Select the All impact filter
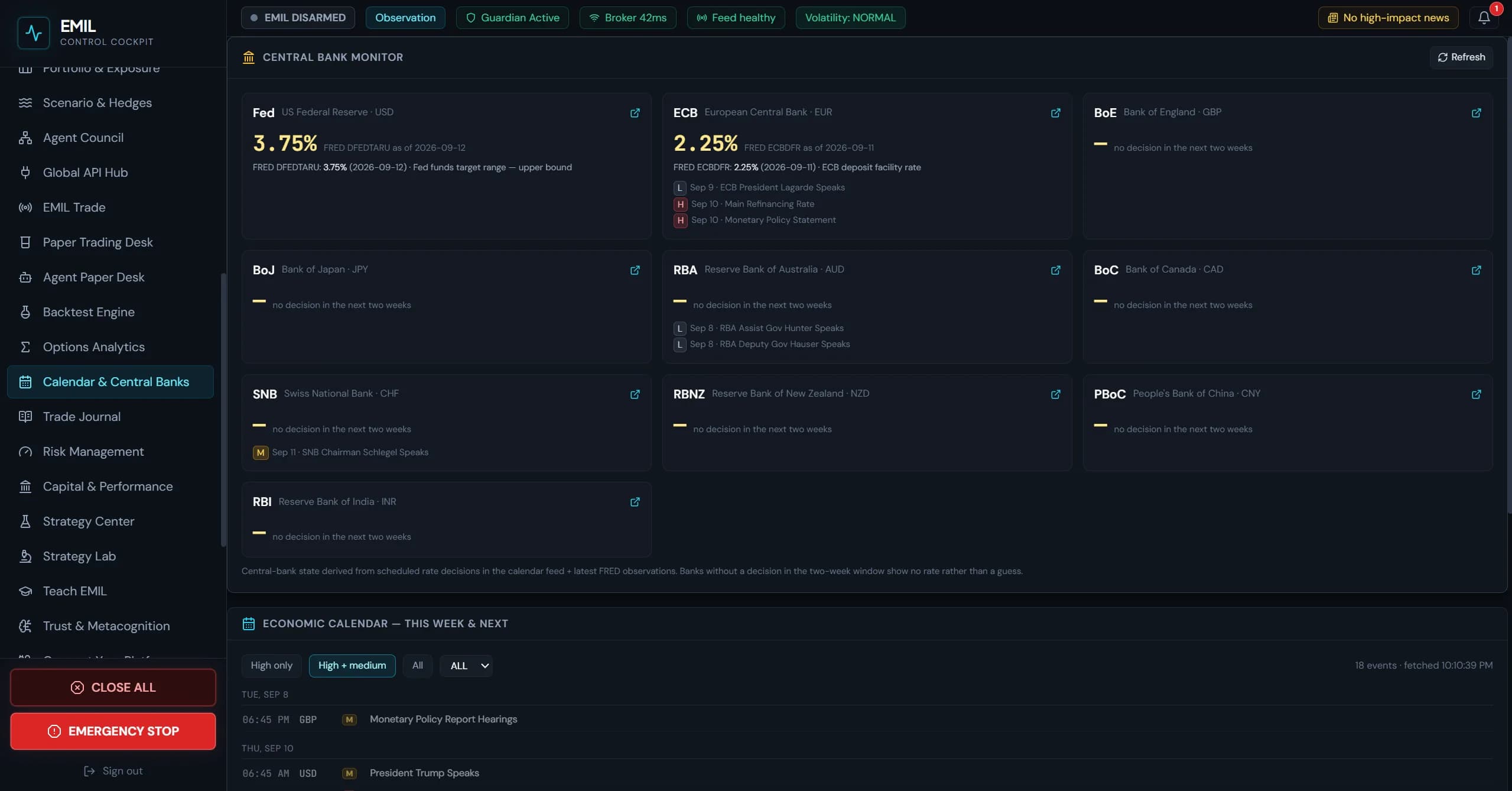The width and height of the screenshot is (1512, 791). click(417, 666)
